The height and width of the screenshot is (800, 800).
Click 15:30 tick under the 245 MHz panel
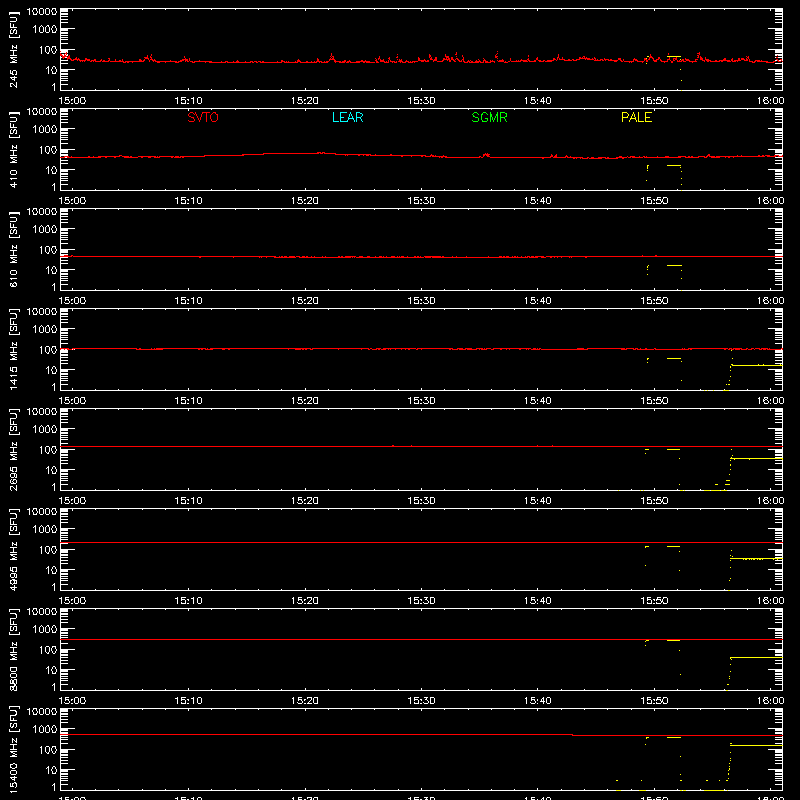coord(421,101)
